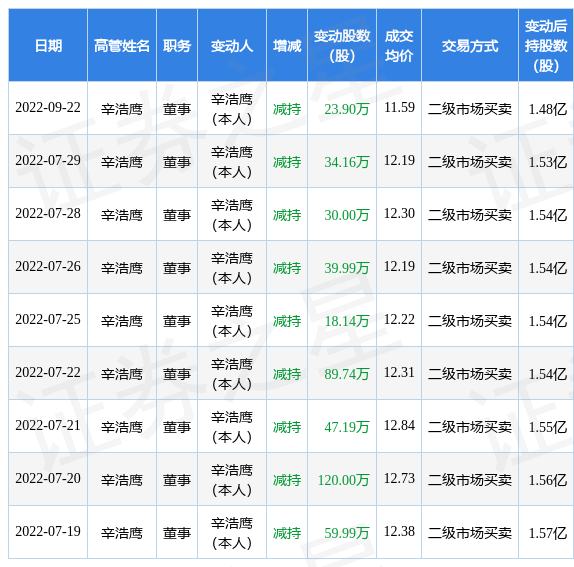Click the 89.74万 share change value
The width and height of the screenshot is (574, 567).
pos(347,374)
